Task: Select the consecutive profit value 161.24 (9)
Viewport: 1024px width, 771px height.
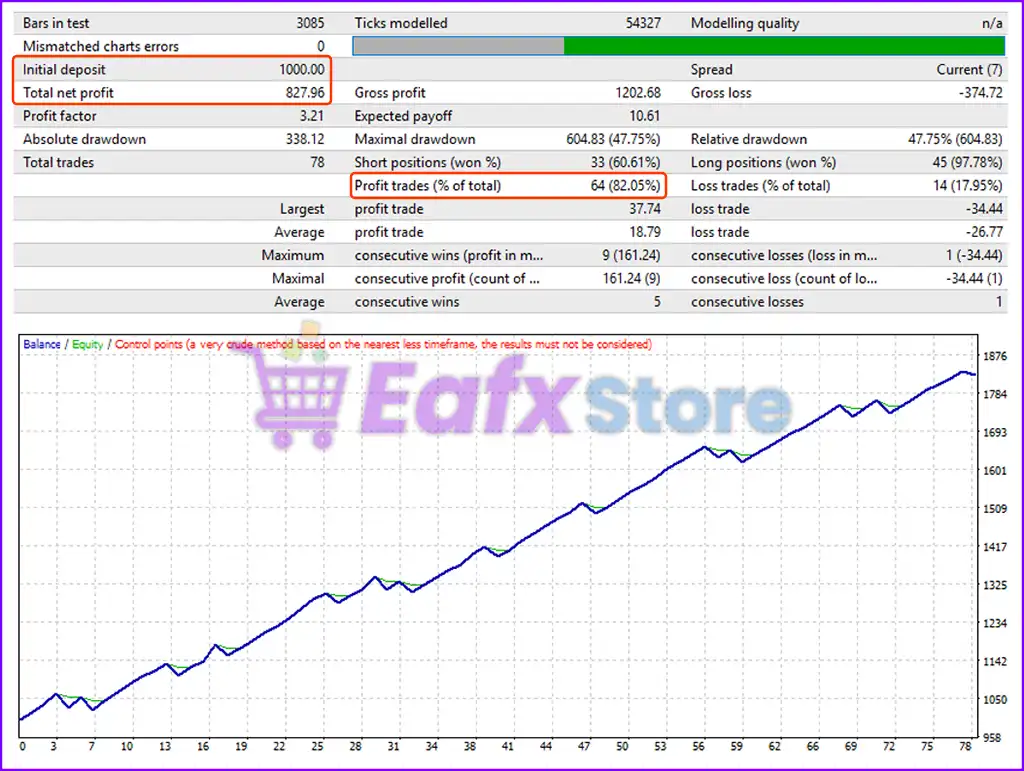Action: [631, 278]
